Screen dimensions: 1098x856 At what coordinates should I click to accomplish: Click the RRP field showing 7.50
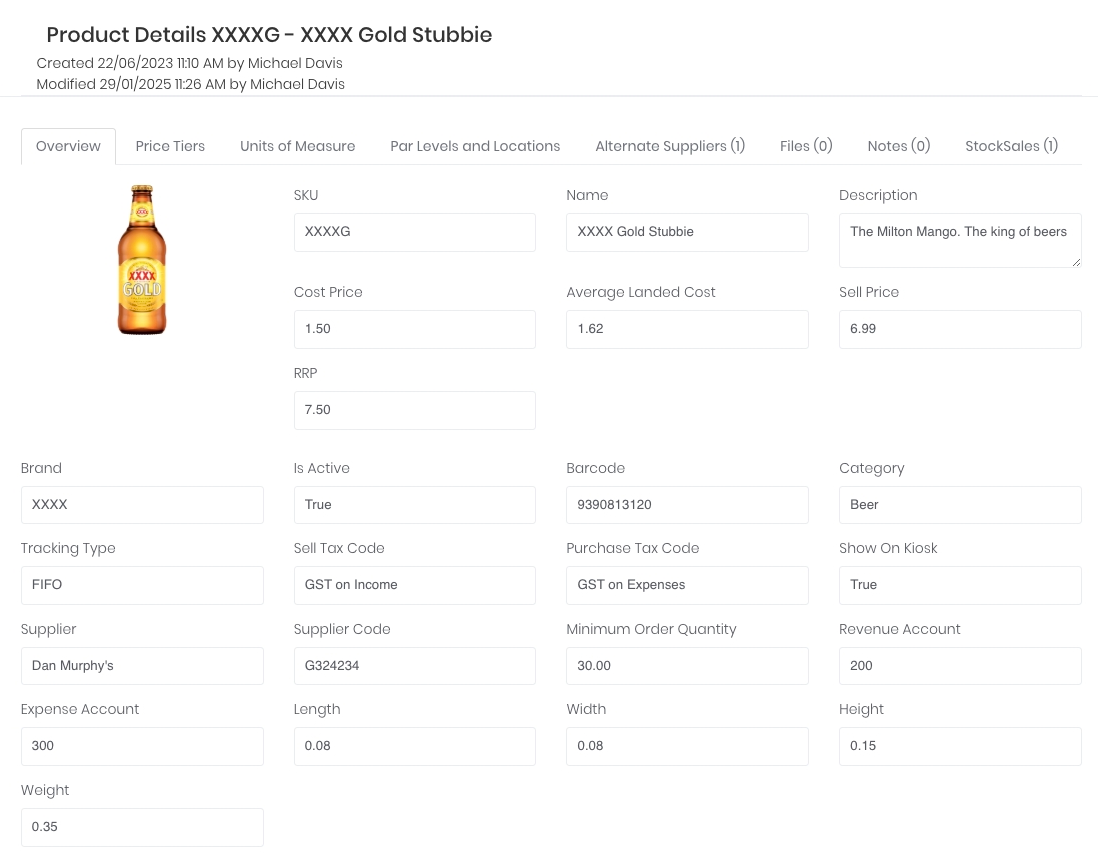tap(415, 410)
